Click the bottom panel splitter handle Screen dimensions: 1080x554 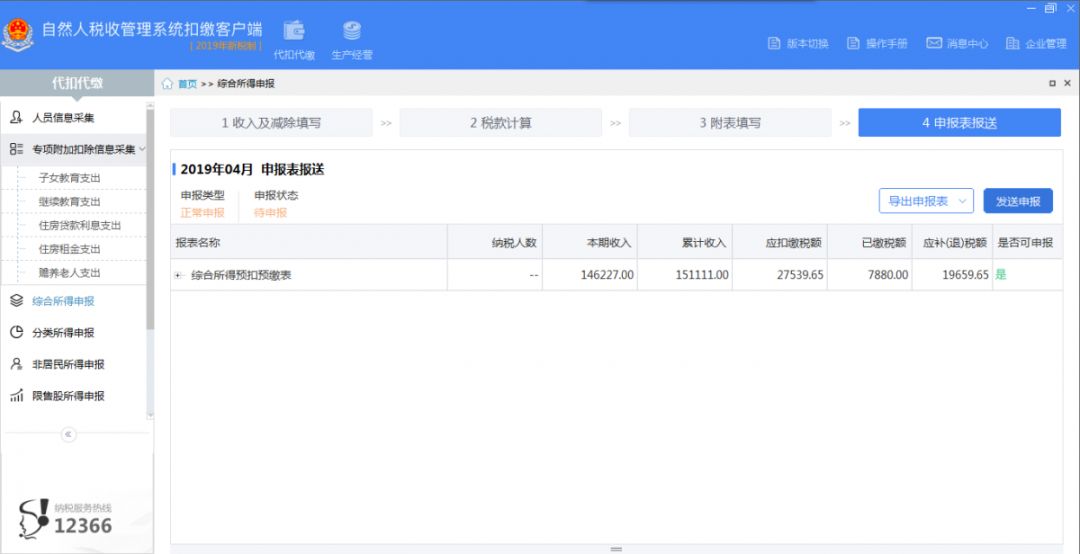coord(616,549)
